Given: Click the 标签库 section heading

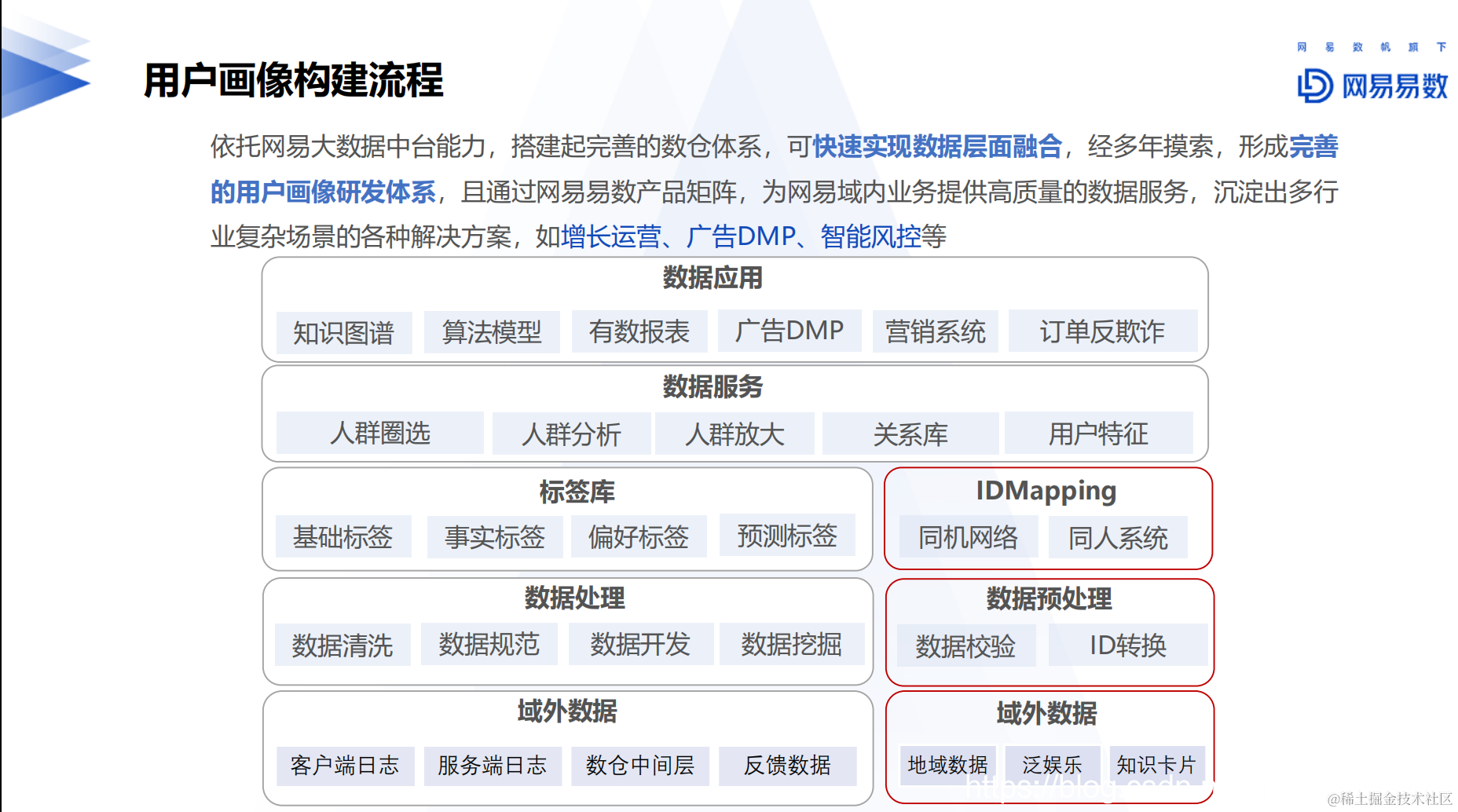Looking at the screenshot, I should tap(577, 492).
